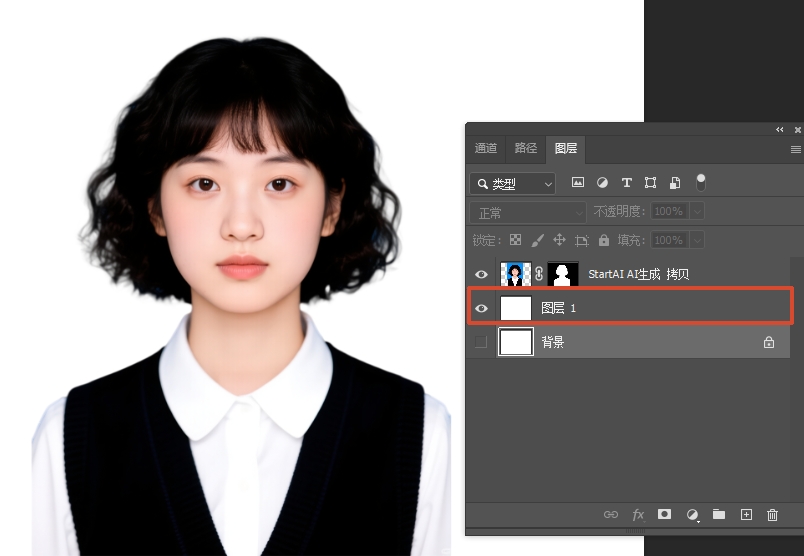Filter layers by adjustment layers
The image size is (804, 556).
point(602,183)
